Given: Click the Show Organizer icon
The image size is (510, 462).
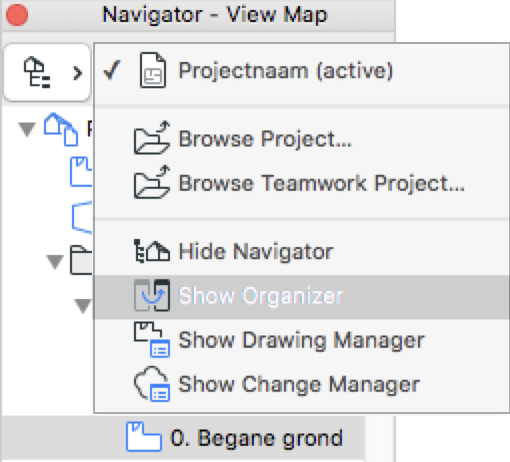Looking at the screenshot, I should click(x=152, y=295).
